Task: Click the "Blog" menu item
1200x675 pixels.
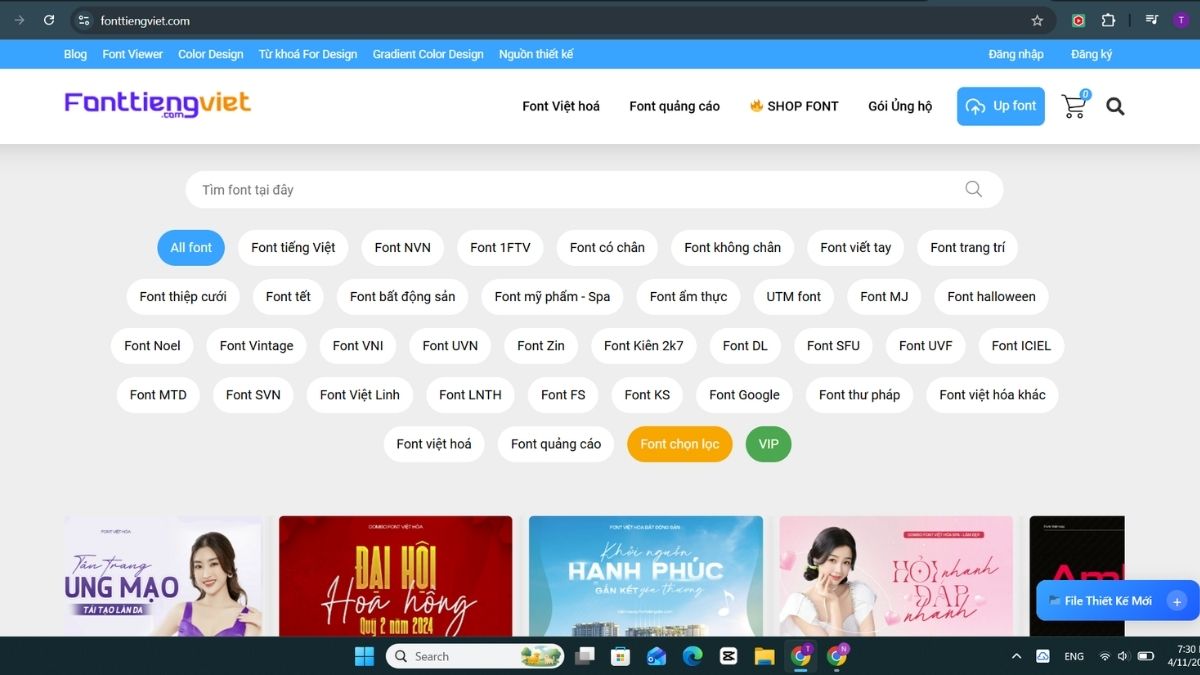Action: tap(74, 54)
